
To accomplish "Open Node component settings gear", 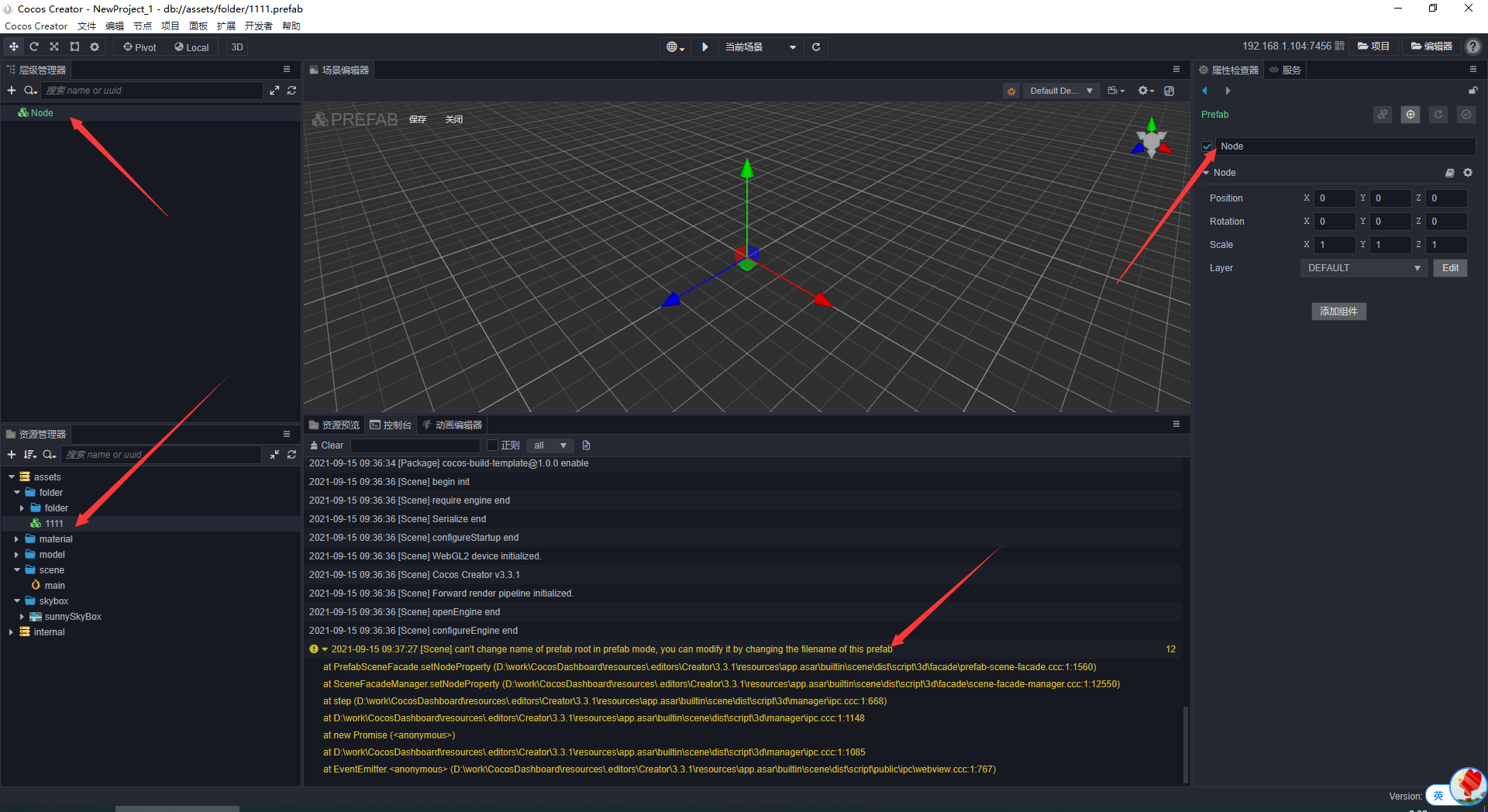I will point(1468,173).
